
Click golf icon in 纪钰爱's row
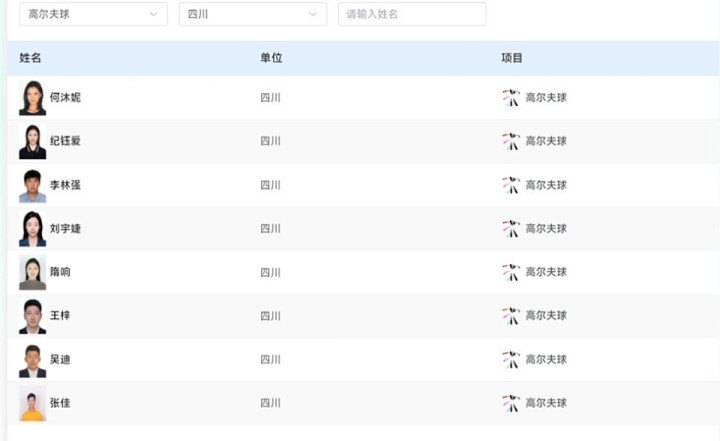click(511, 141)
